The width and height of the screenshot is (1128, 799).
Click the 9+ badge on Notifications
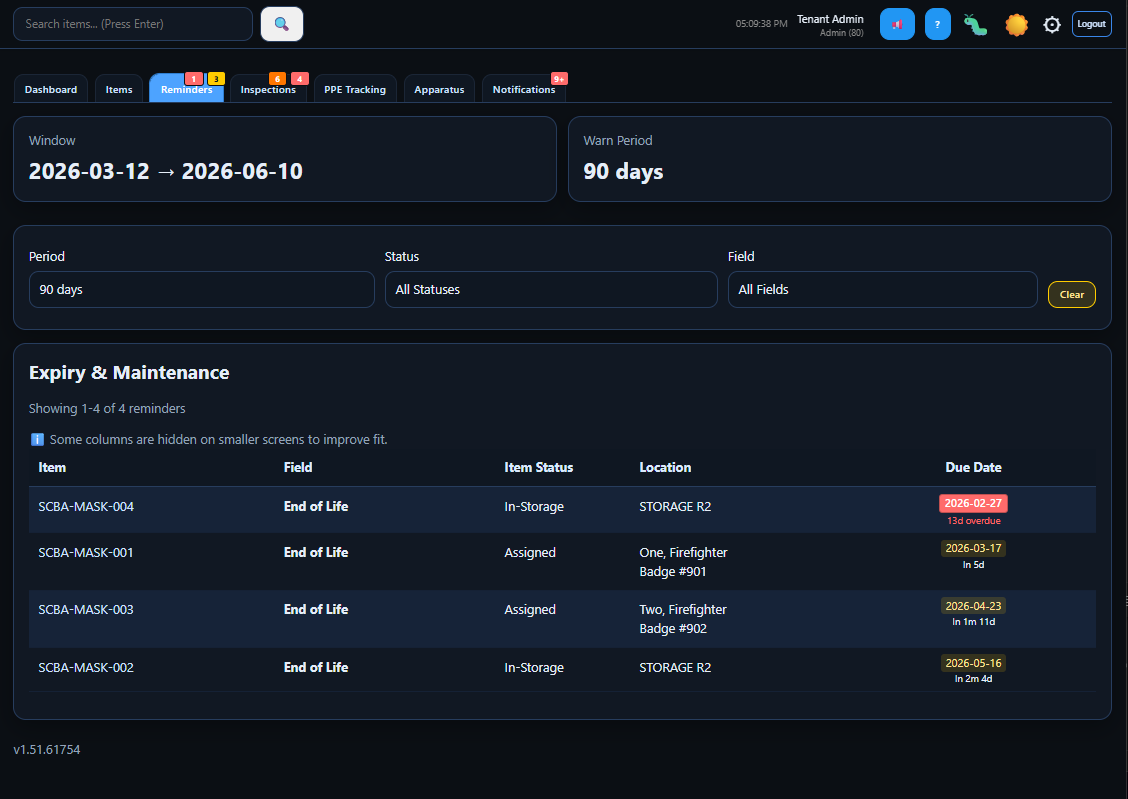tap(559, 77)
